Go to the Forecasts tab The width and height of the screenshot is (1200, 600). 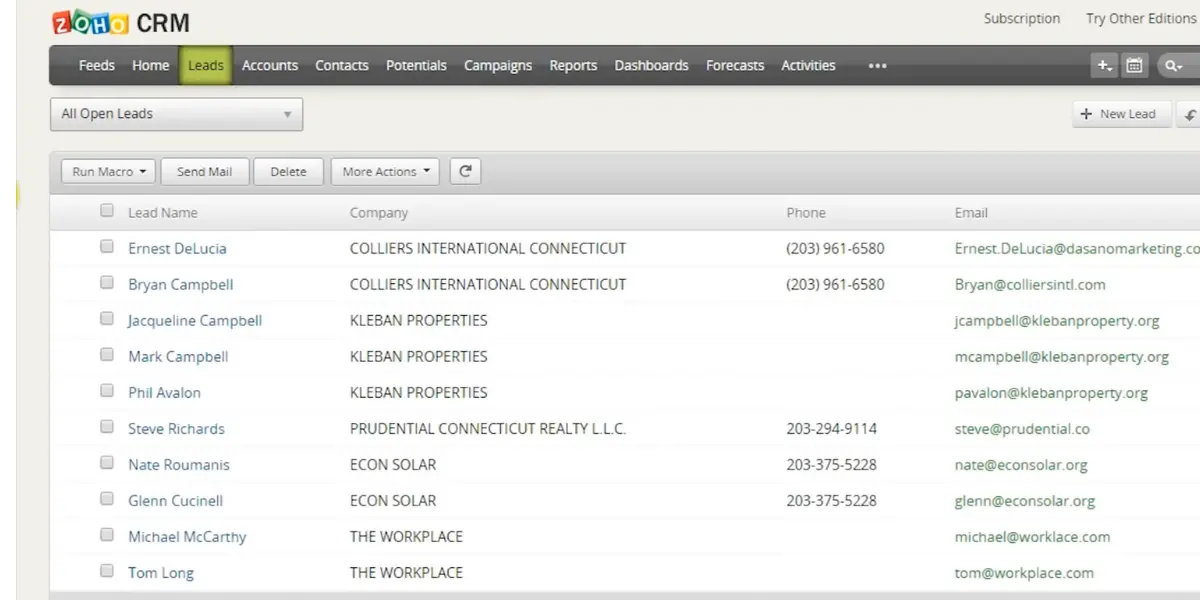735,66
